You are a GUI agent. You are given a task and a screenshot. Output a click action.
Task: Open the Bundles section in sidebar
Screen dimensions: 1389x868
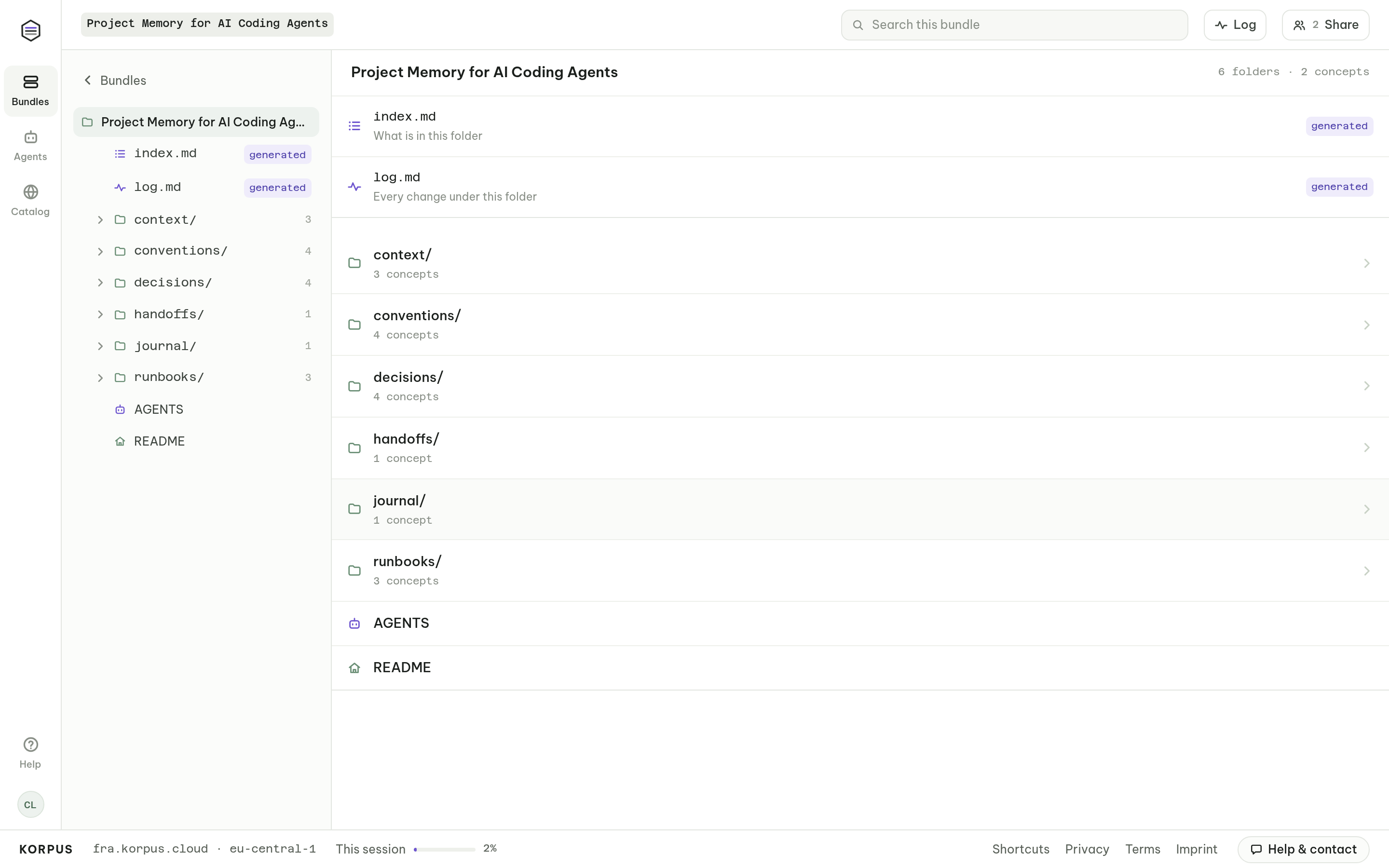pos(30,91)
